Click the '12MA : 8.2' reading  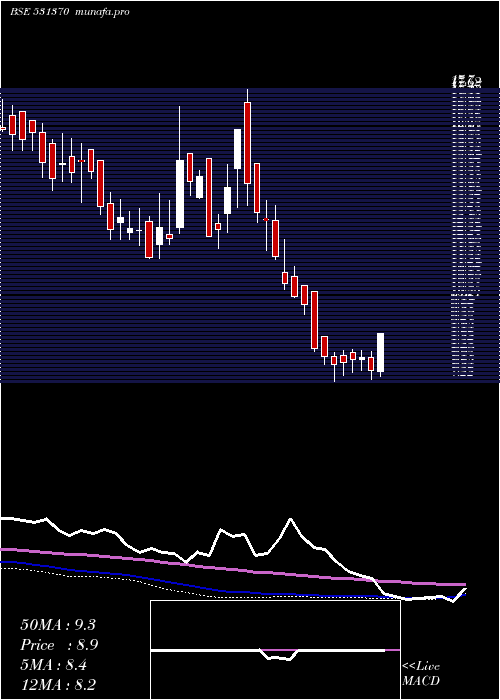(58, 685)
